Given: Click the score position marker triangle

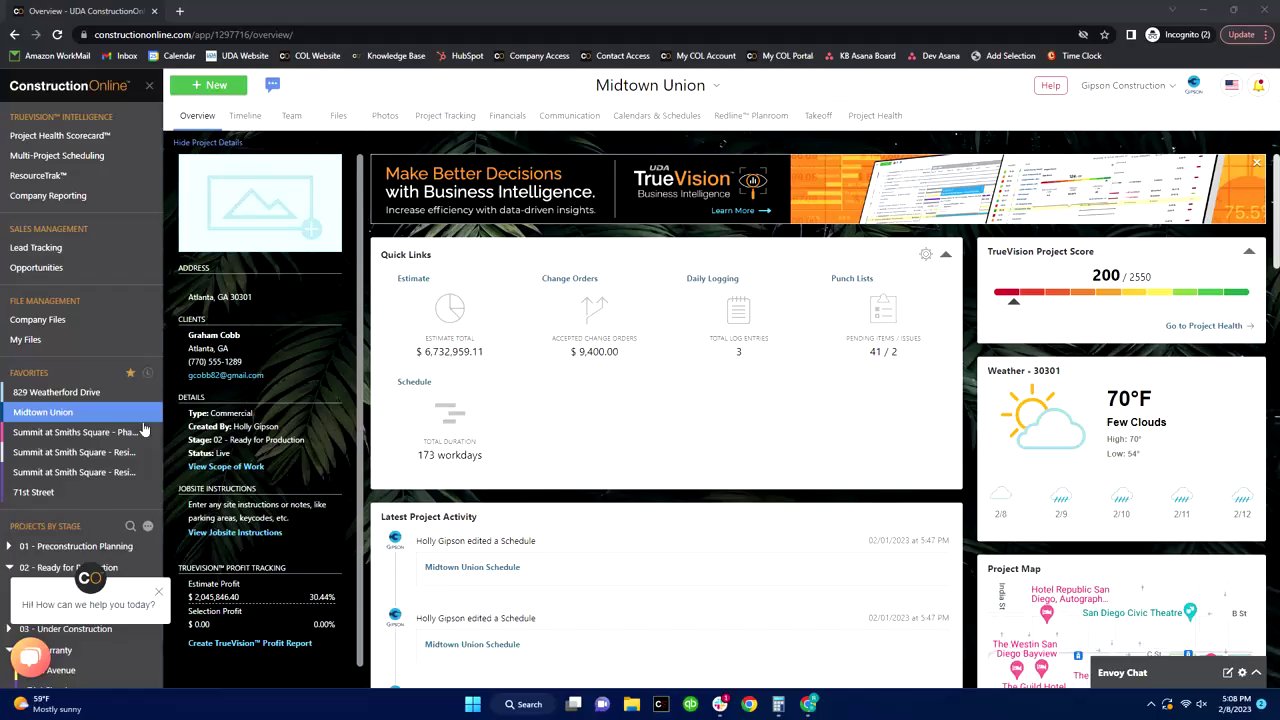Looking at the screenshot, I should [x=1013, y=302].
